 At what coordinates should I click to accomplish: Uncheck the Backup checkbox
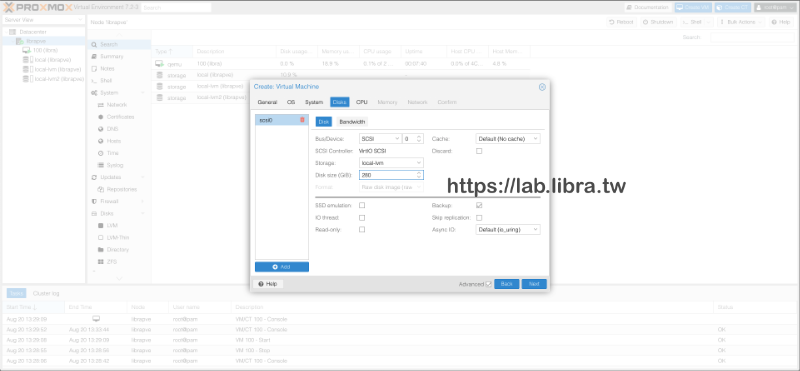479,205
